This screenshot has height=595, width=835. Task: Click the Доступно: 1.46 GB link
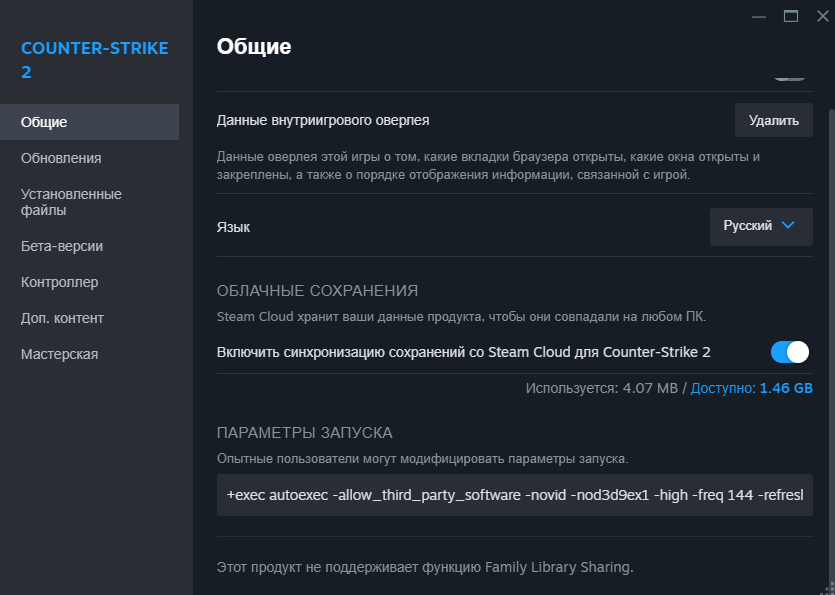(x=751, y=388)
